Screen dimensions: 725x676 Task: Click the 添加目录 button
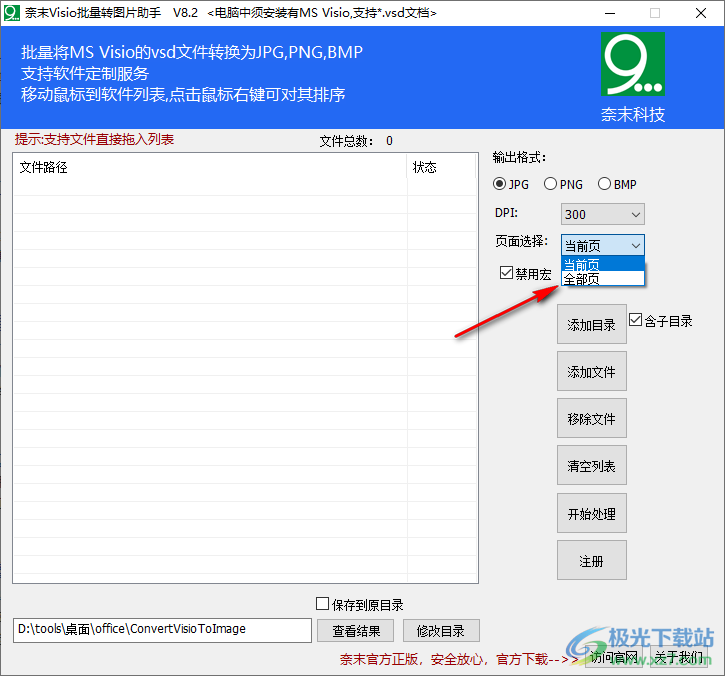tap(591, 324)
